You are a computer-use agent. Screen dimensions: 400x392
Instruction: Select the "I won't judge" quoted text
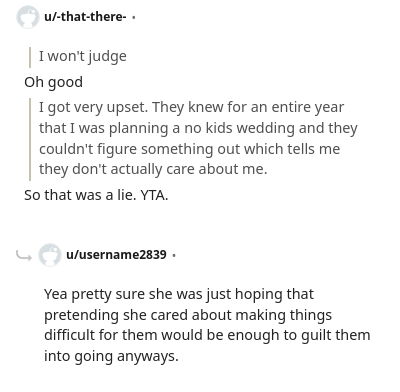coord(83,56)
